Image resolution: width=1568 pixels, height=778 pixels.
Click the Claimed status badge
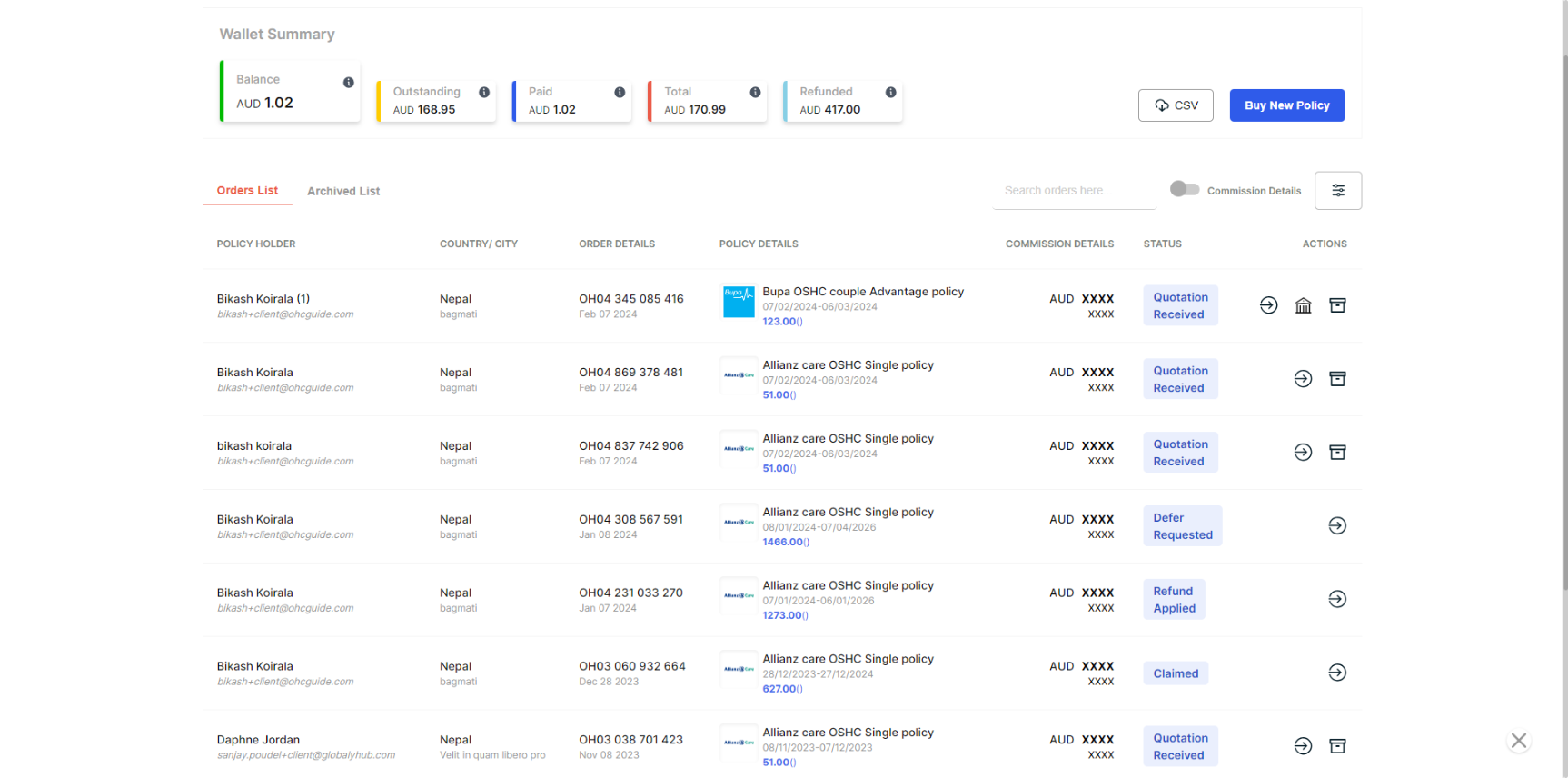pos(1176,673)
